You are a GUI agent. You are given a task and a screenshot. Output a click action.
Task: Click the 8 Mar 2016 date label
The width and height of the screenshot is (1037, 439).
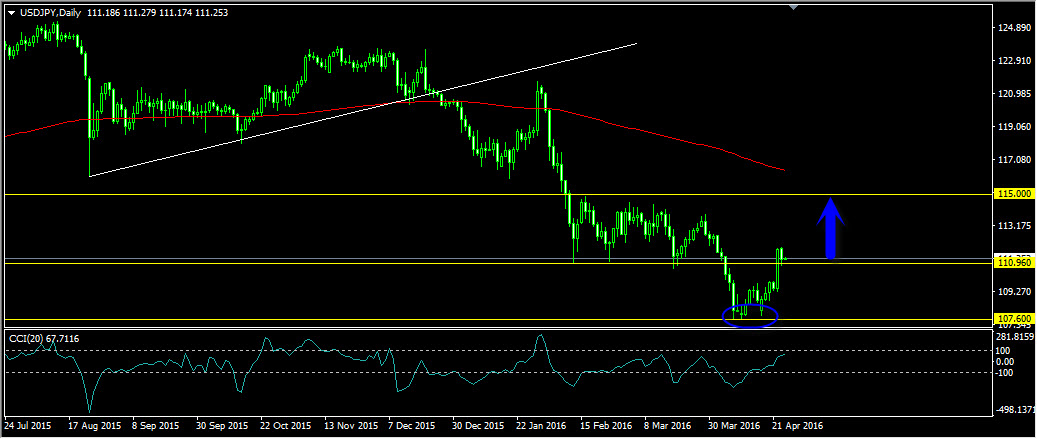tap(669, 426)
